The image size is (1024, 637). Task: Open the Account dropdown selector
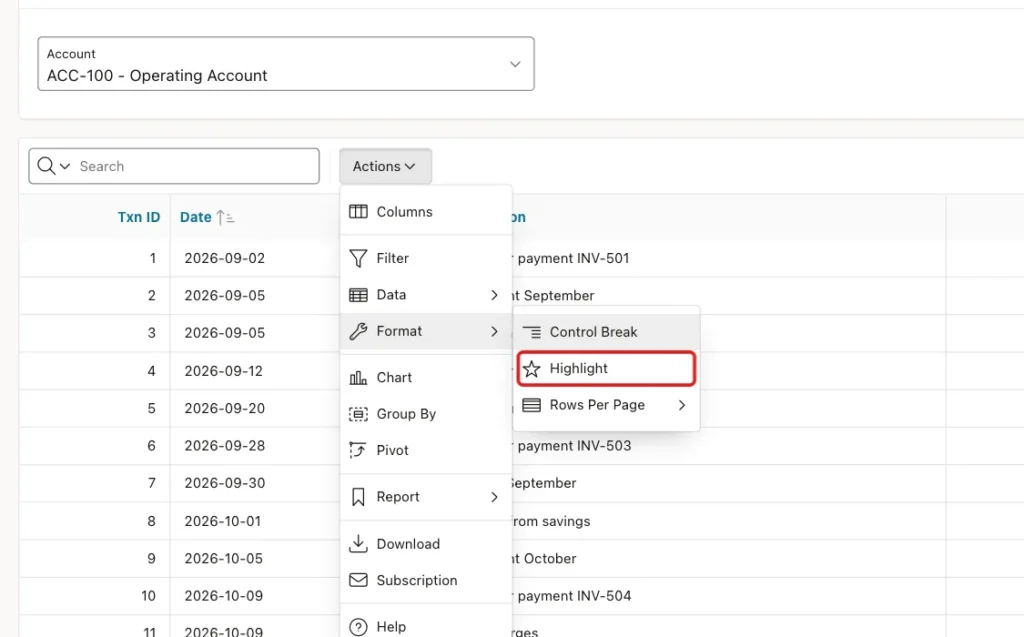(x=286, y=63)
